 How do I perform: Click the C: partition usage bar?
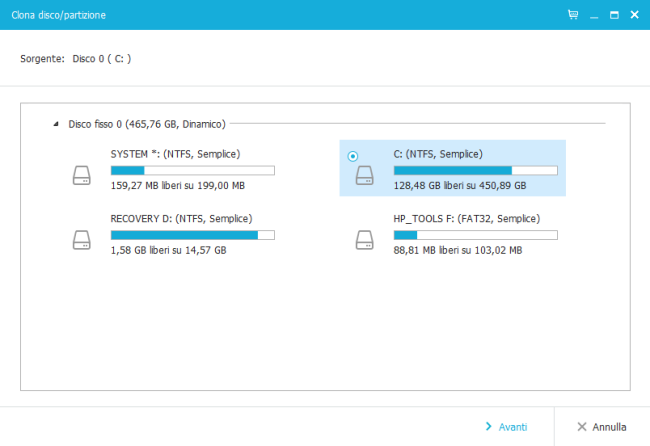[x=475, y=171]
